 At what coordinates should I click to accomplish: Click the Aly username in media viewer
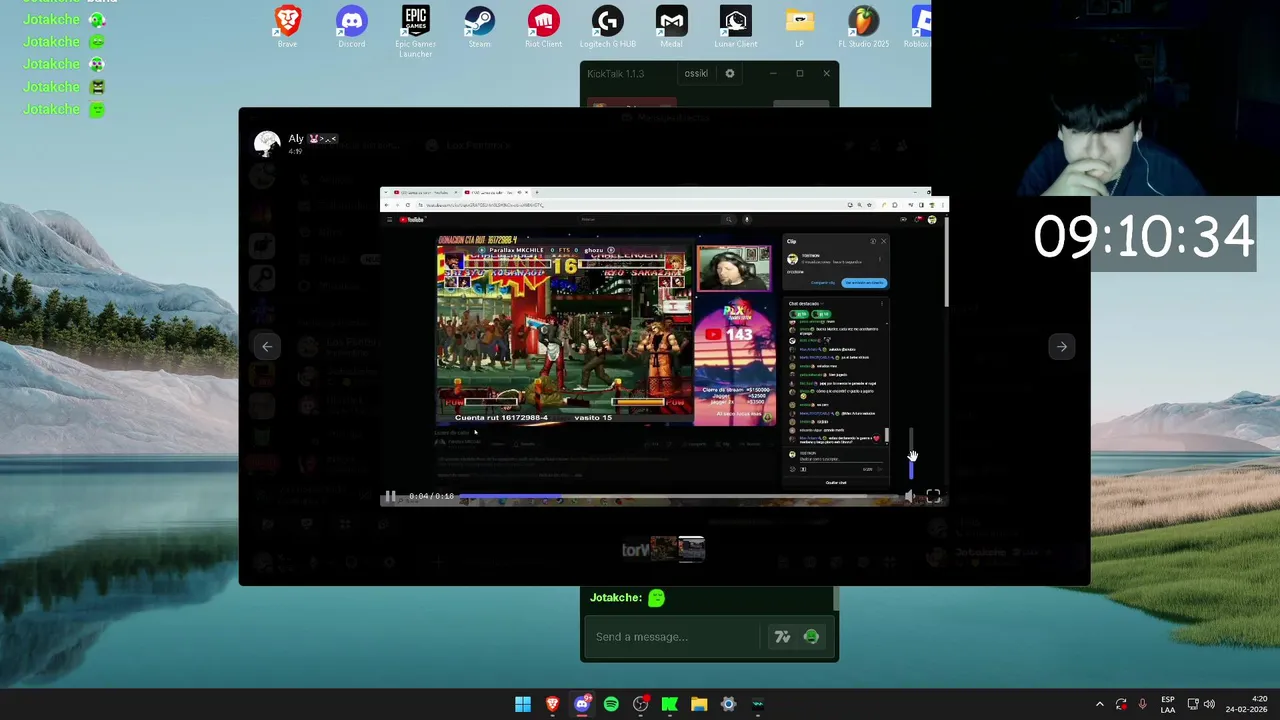click(296, 139)
